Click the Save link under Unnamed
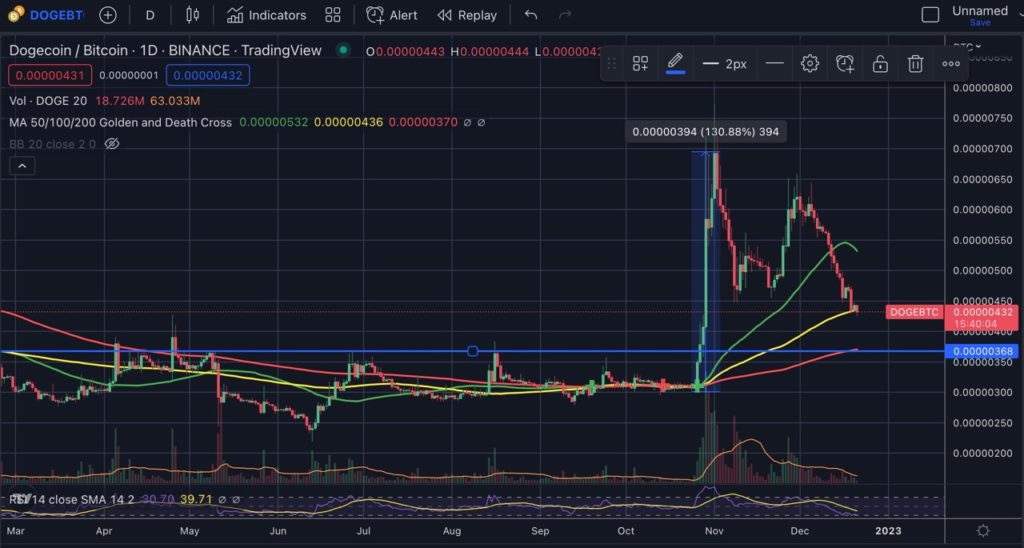 coord(980,23)
